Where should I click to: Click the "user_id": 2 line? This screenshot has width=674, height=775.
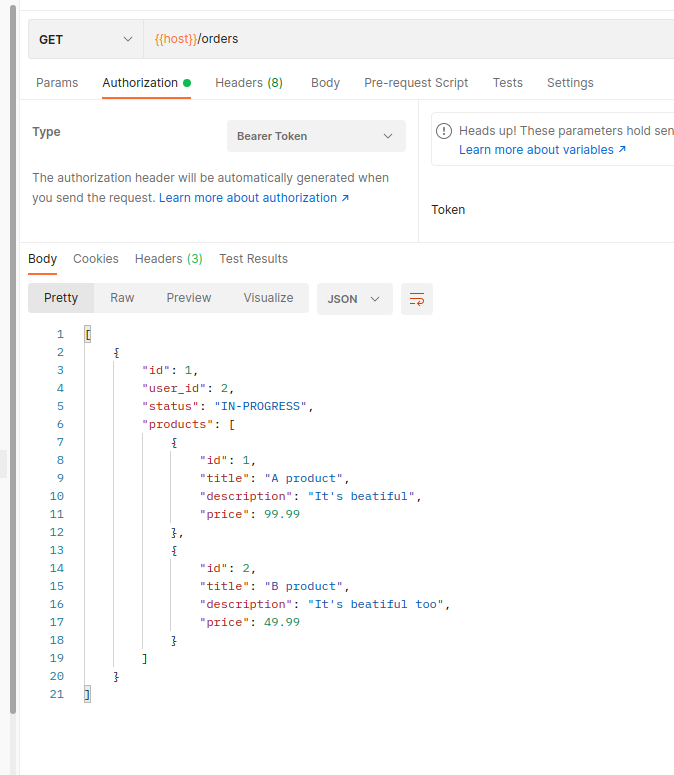[188, 388]
